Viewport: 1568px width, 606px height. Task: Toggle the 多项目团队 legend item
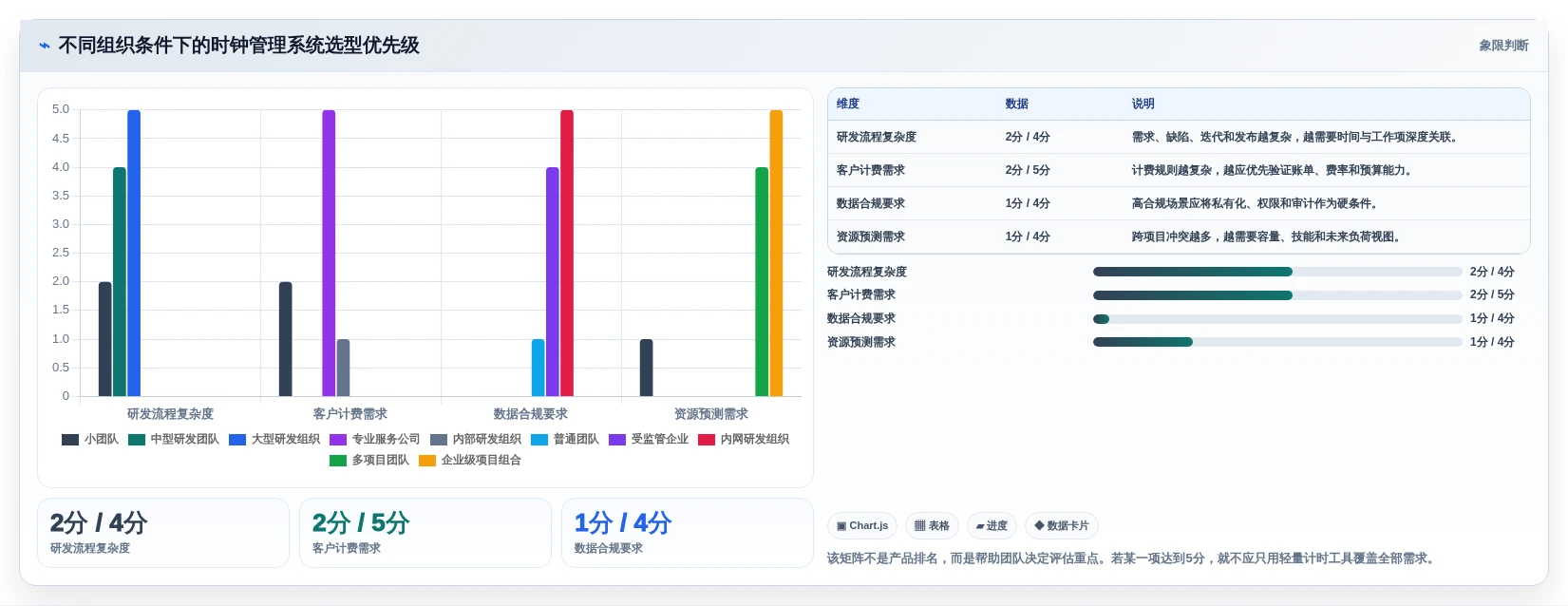[369, 460]
